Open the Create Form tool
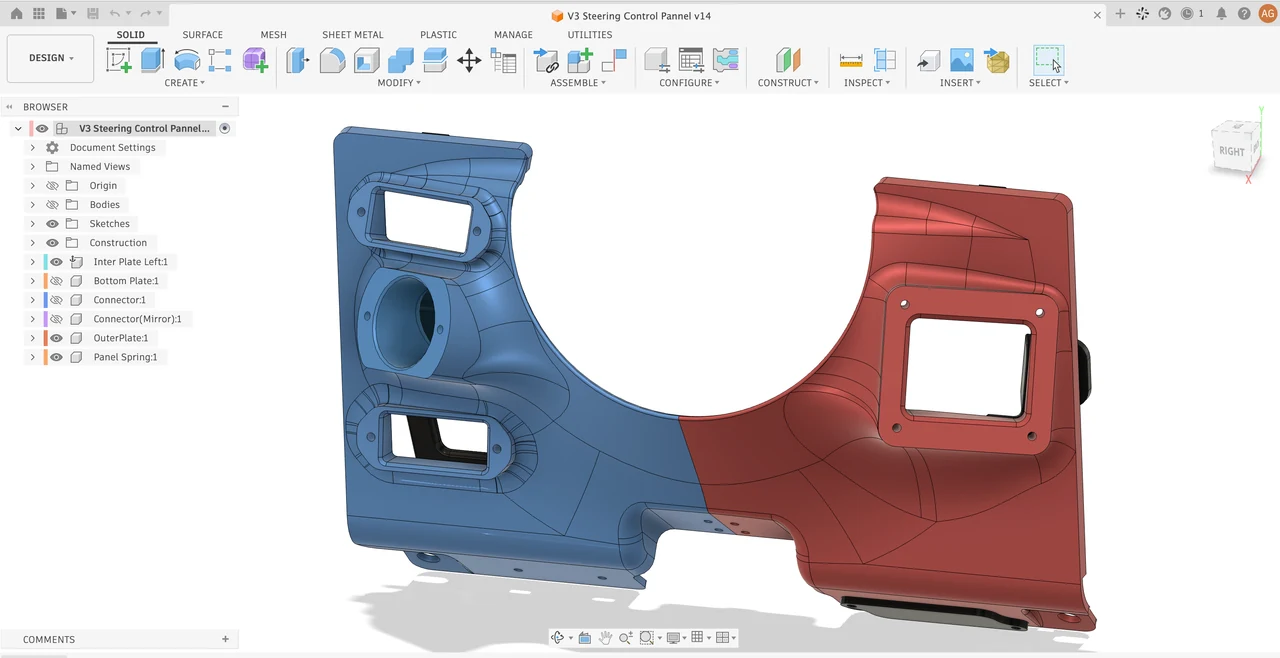 click(x=255, y=60)
